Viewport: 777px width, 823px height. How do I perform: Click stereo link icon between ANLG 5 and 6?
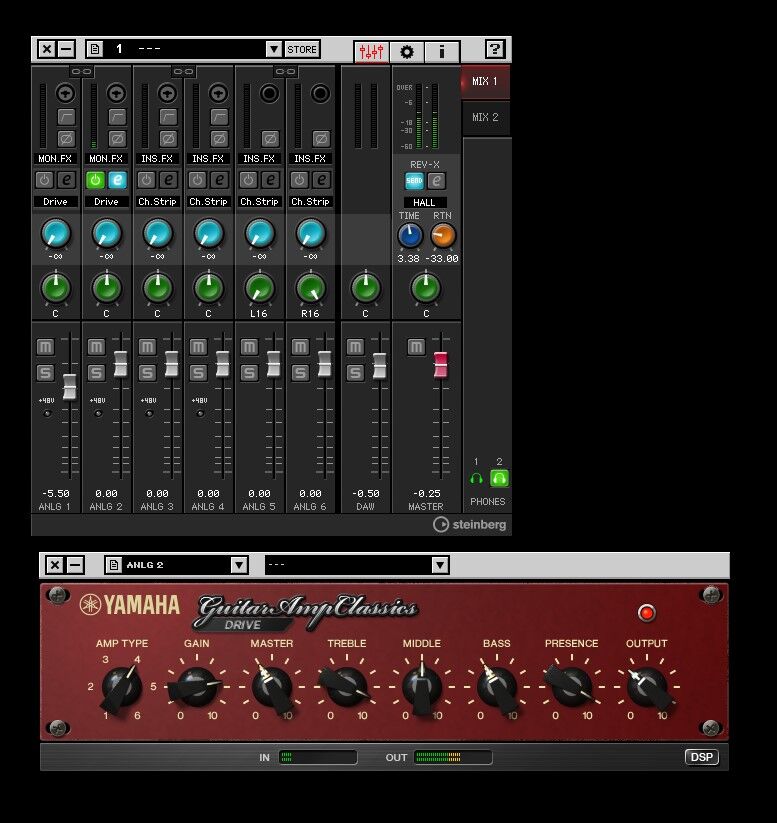tap(285, 71)
